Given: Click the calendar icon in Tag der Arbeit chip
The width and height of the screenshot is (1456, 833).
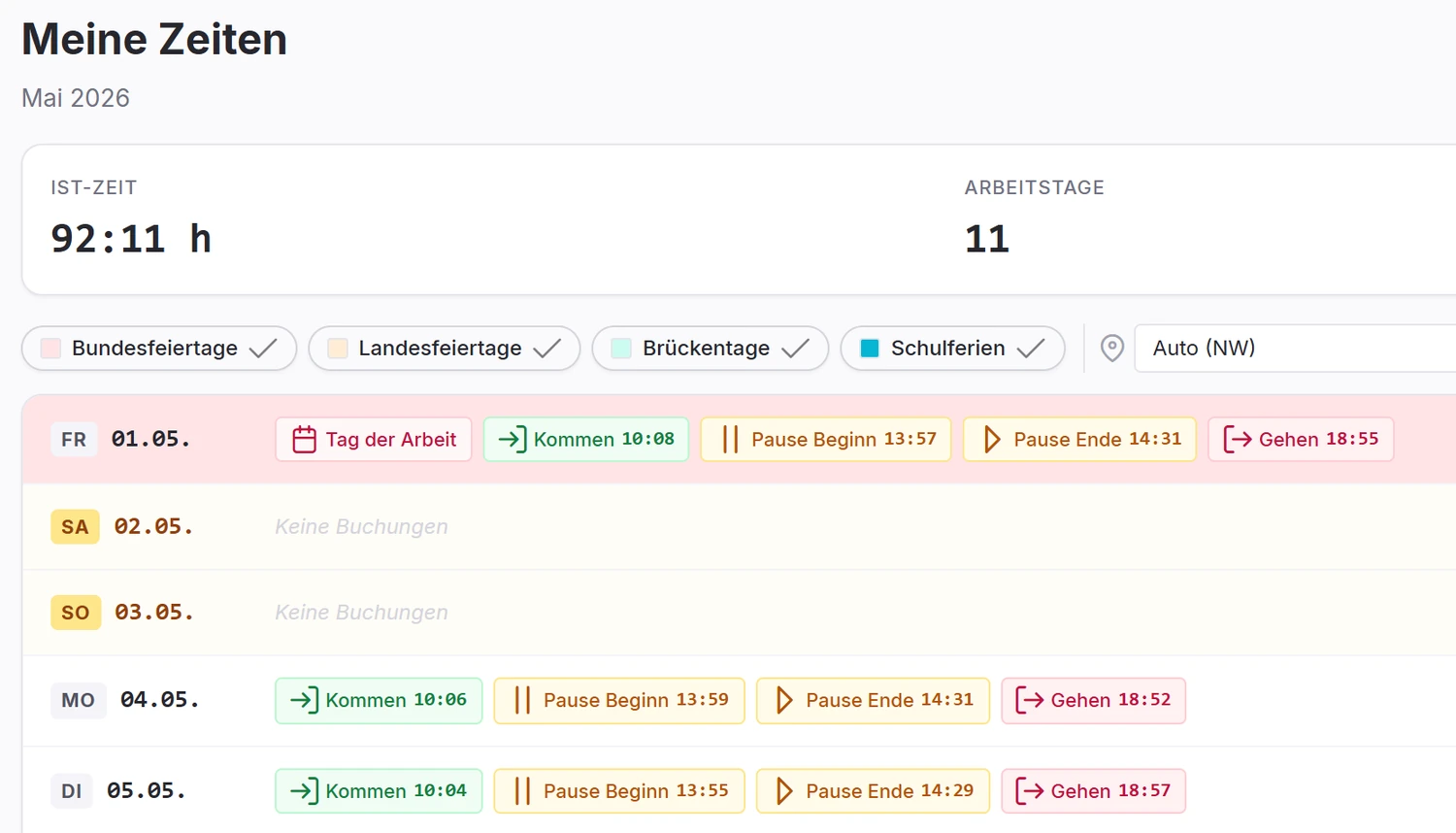Looking at the screenshot, I should pos(305,440).
